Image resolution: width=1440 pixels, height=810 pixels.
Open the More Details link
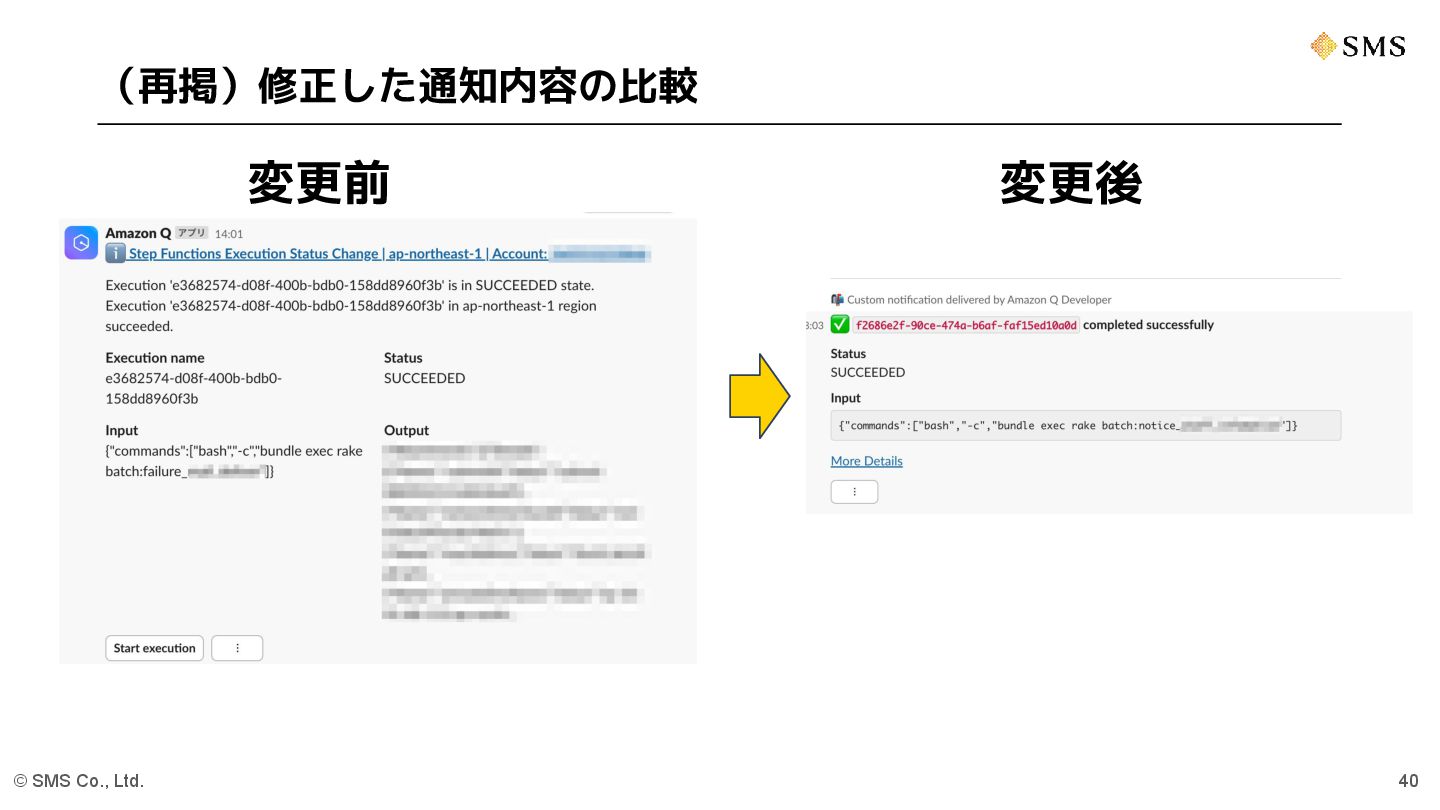click(x=866, y=461)
